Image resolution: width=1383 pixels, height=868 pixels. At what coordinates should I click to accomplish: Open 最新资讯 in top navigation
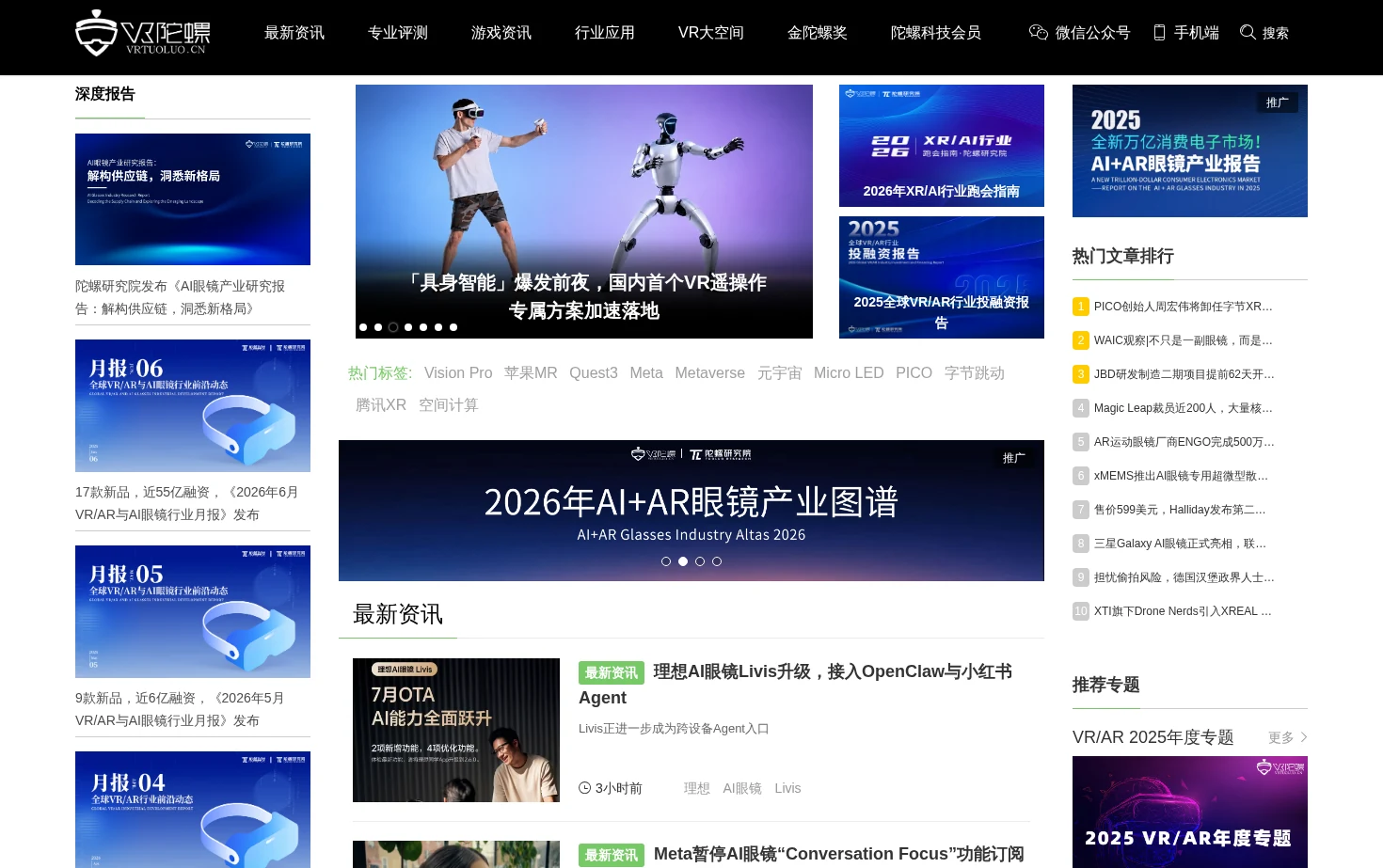[294, 33]
